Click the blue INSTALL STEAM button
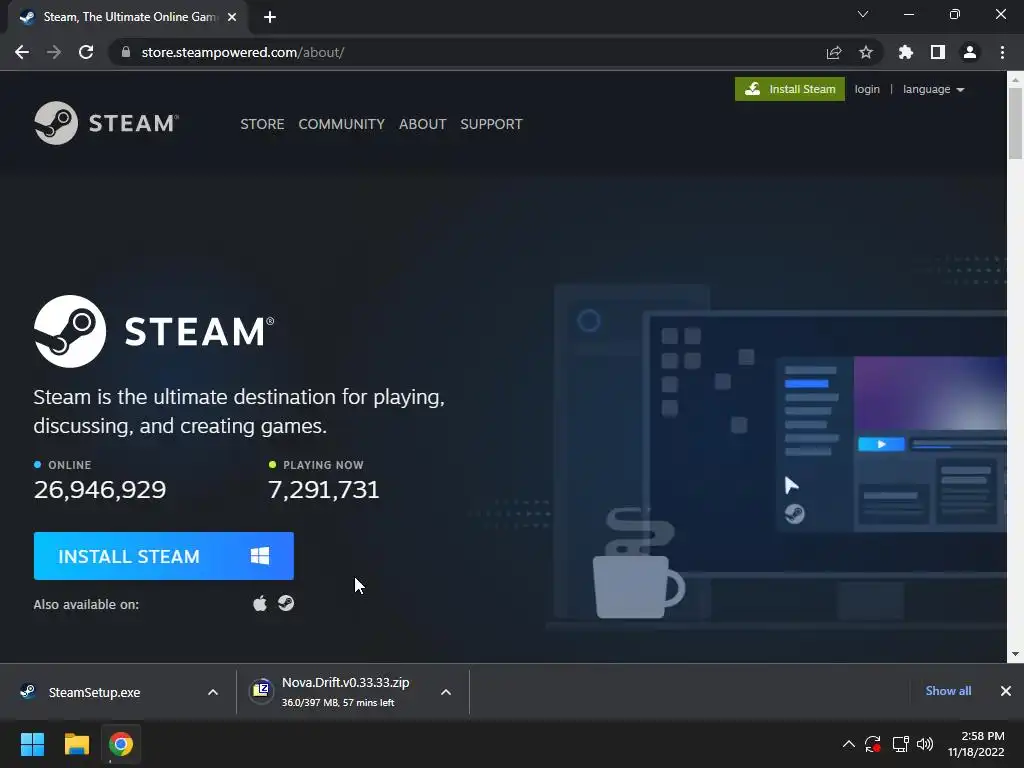The height and width of the screenshot is (768, 1024). pyautogui.click(x=163, y=556)
